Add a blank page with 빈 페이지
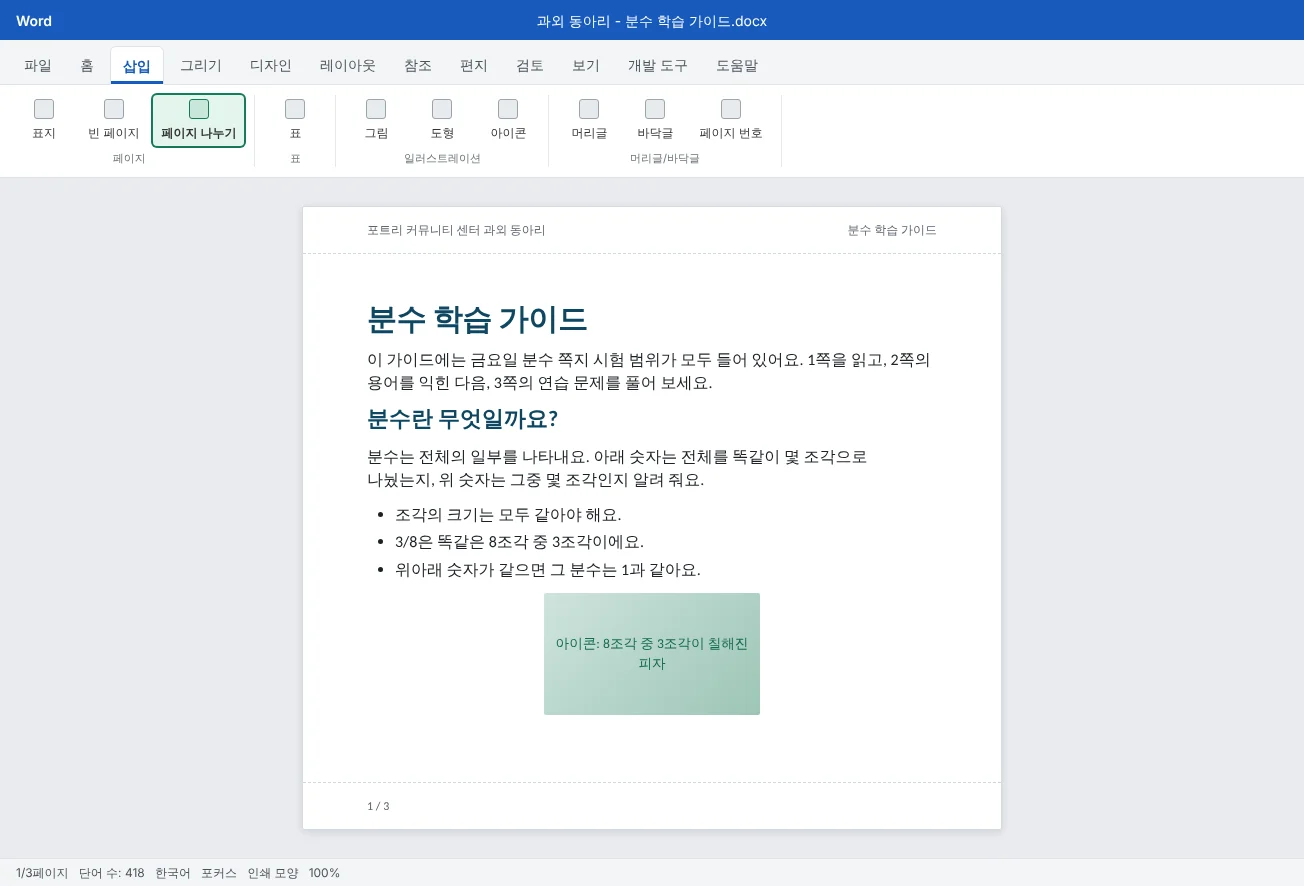The image size is (1304, 886). tap(114, 120)
